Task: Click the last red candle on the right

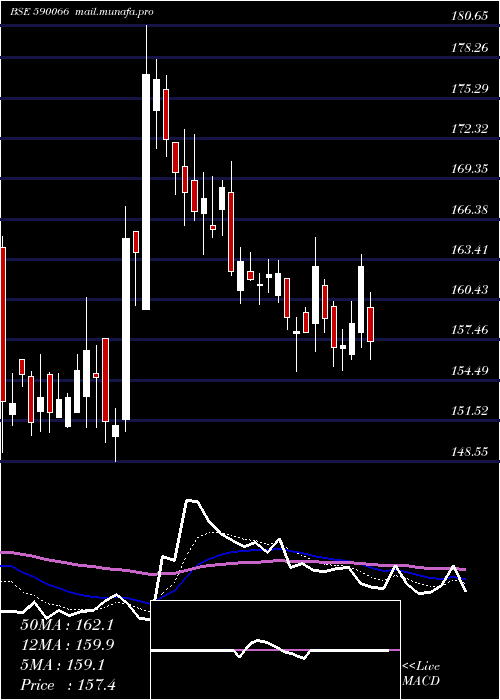Action: click(x=370, y=324)
